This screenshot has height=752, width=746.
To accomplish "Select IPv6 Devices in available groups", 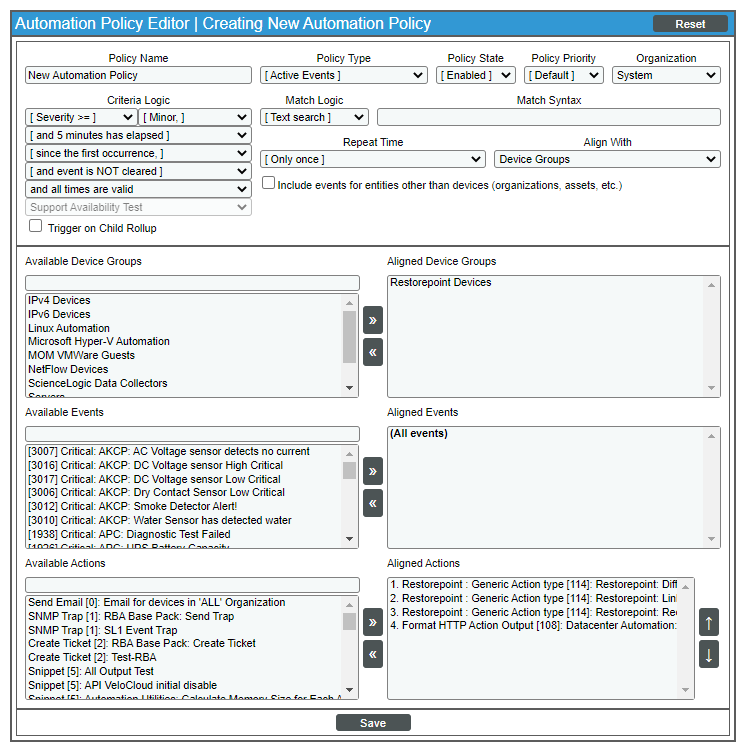I will tap(59, 314).
